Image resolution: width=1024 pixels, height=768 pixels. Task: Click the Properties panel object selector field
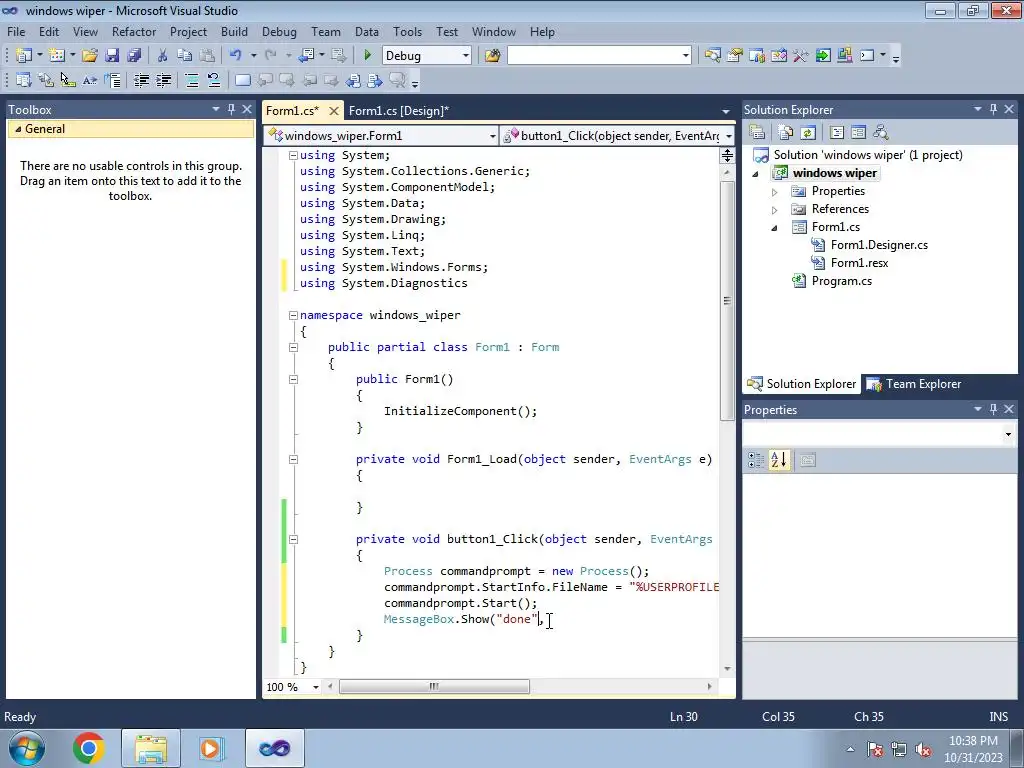click(879, 434)
